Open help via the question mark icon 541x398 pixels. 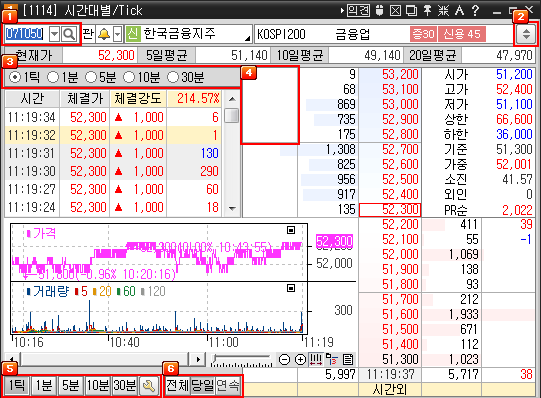[x=475, y=10]
